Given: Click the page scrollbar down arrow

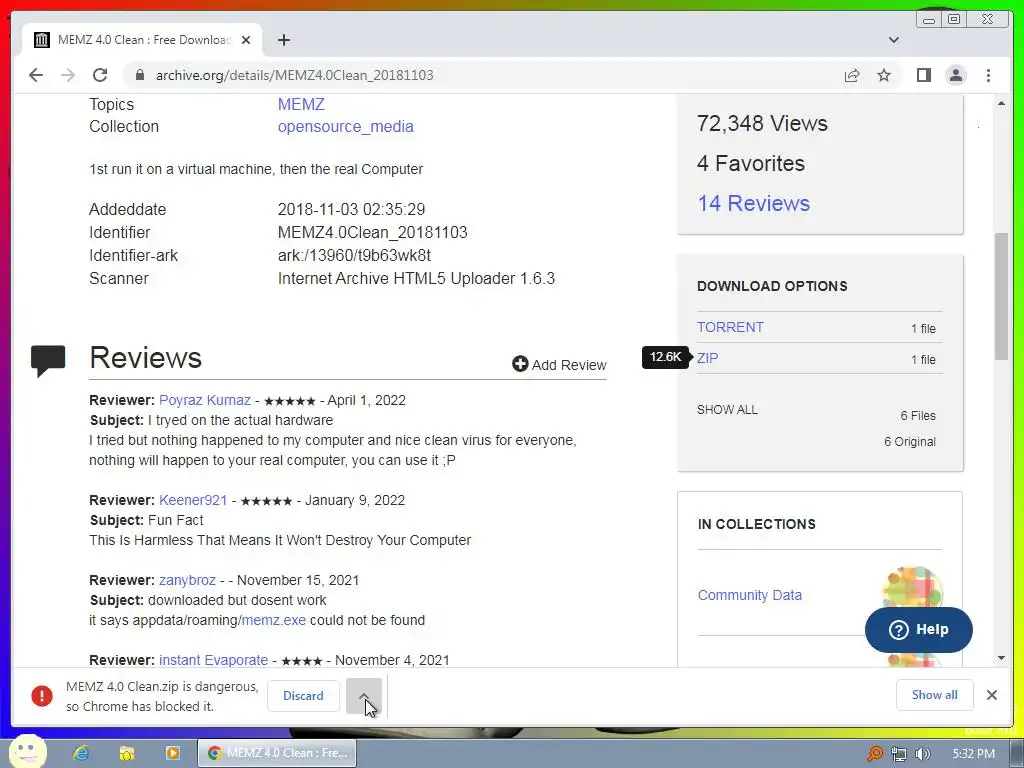Looking at the screenshot, I should coord(1002,658).
